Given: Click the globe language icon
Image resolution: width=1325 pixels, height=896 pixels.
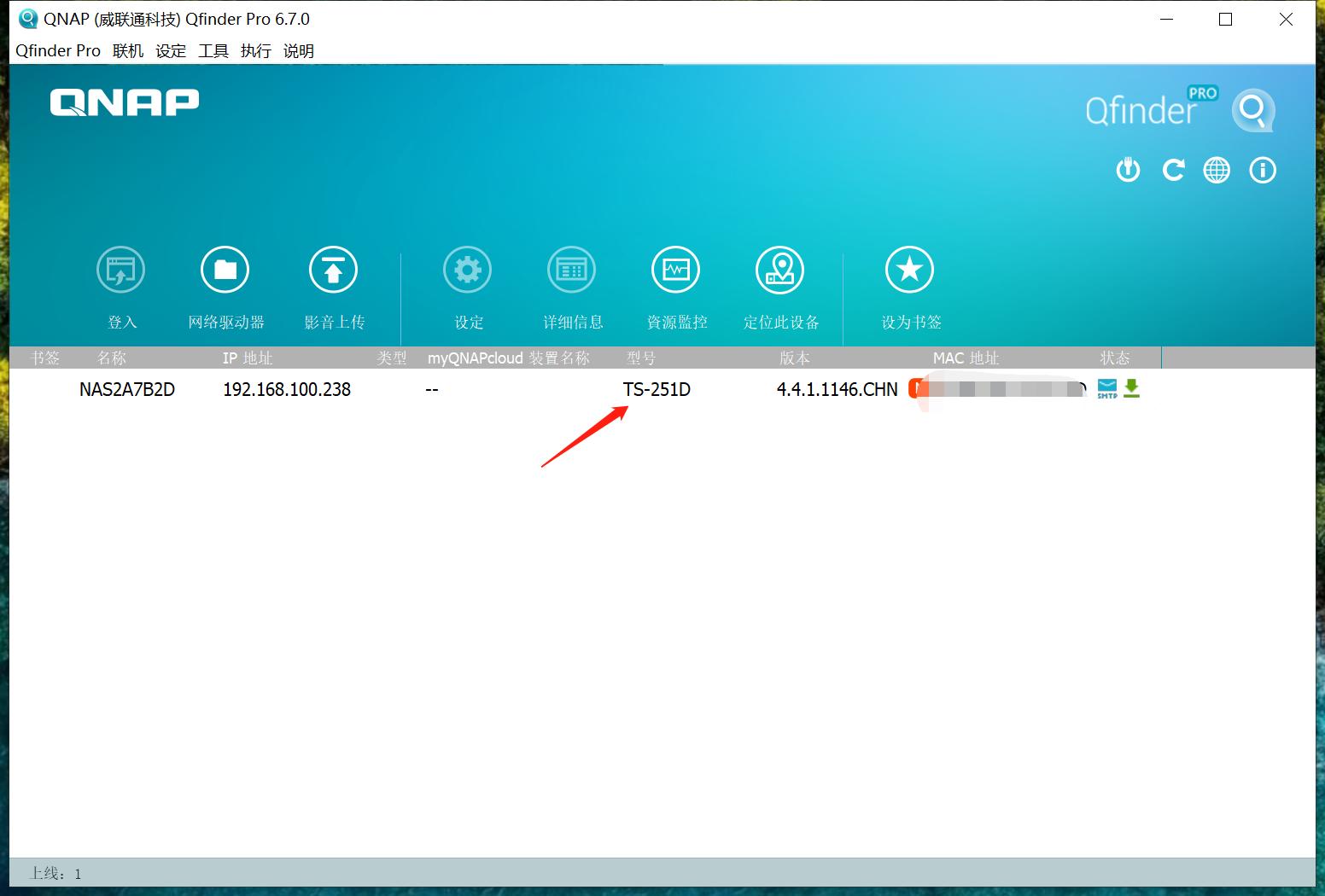Looking at the screenshot, I should point(1217,171).
